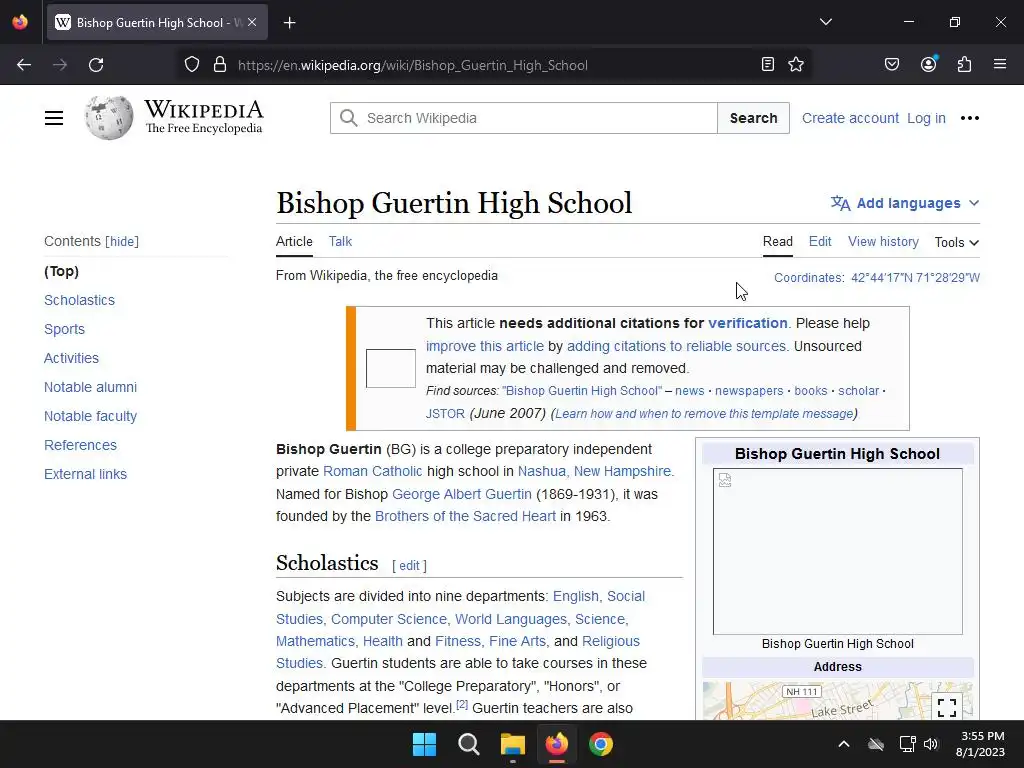Open the taskbar clock and date
Screen dimensions: 1024x768
tap(980, 744)
